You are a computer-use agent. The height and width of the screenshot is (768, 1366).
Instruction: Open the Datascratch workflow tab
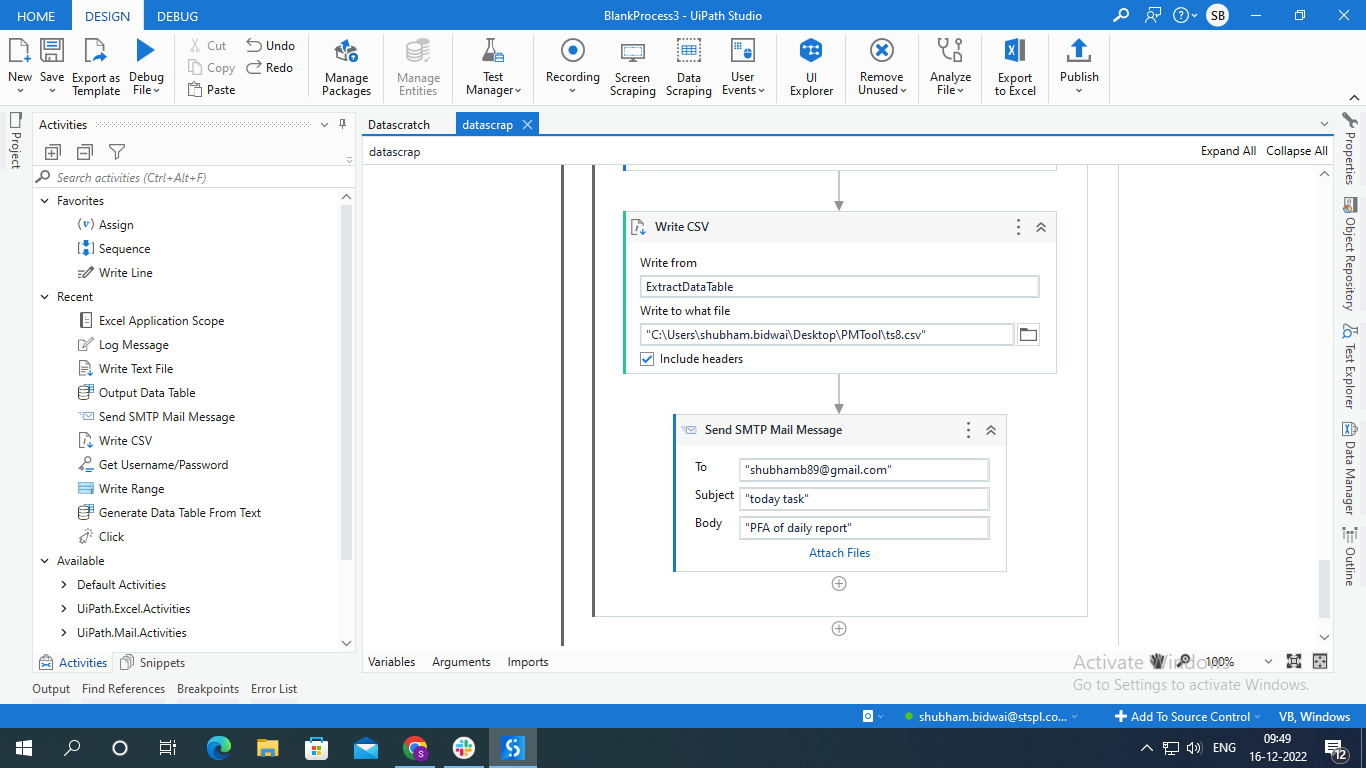coord(399,125)
